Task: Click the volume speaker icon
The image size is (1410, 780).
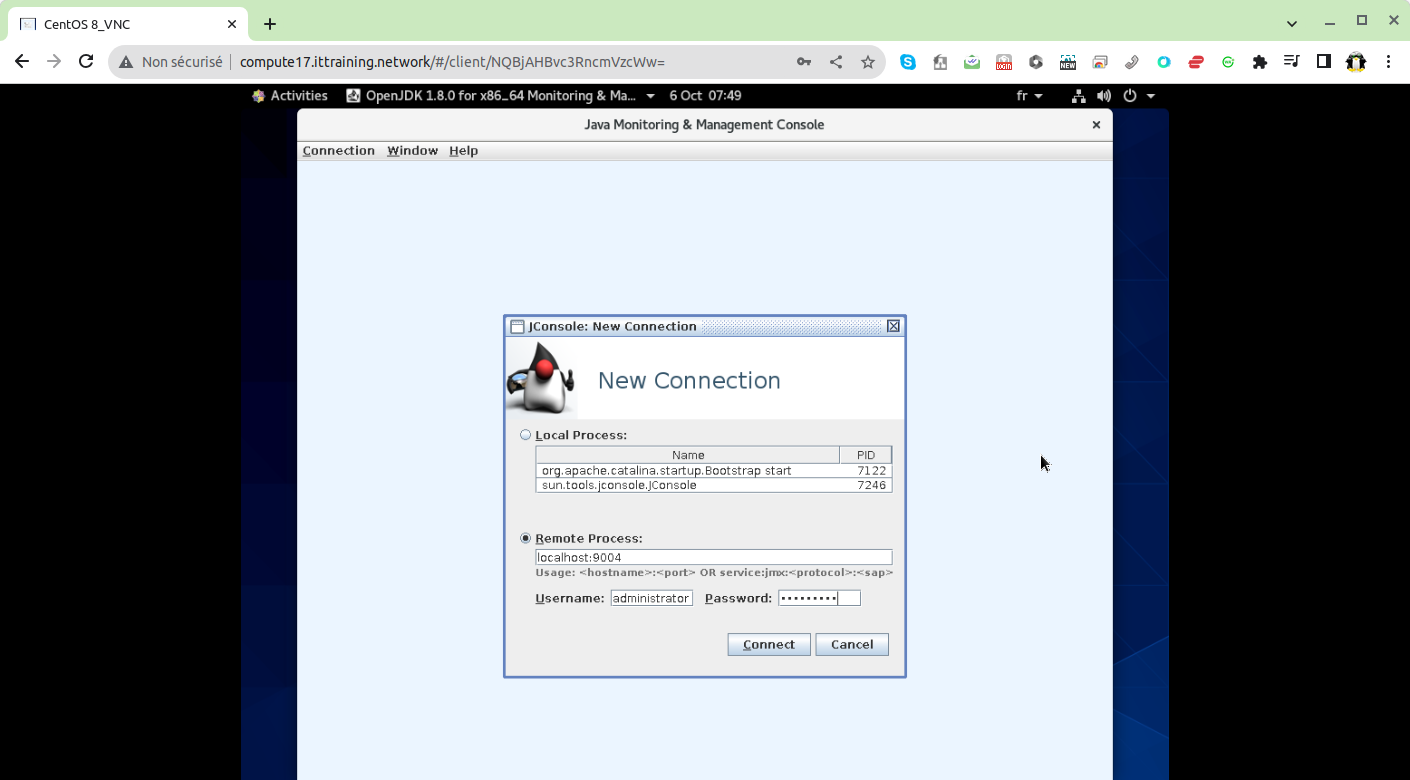Action: click(1104, 96)
